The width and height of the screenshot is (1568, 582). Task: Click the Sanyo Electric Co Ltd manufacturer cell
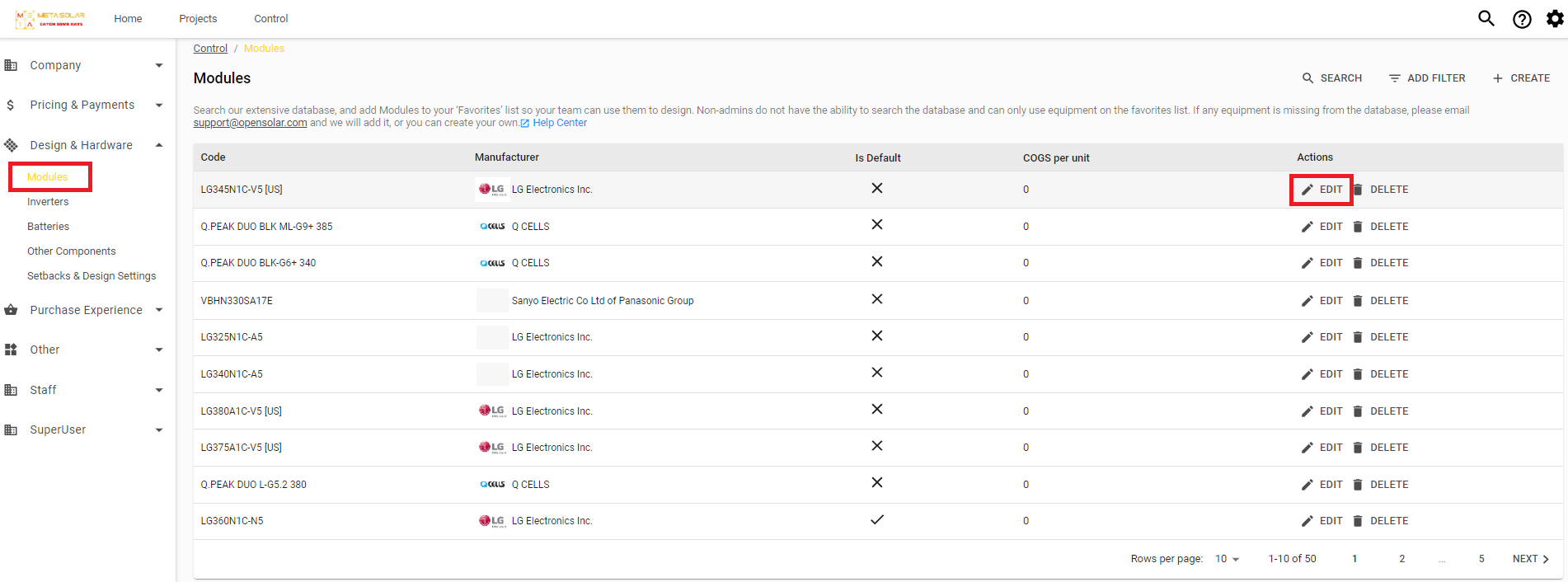click(603, 301)
